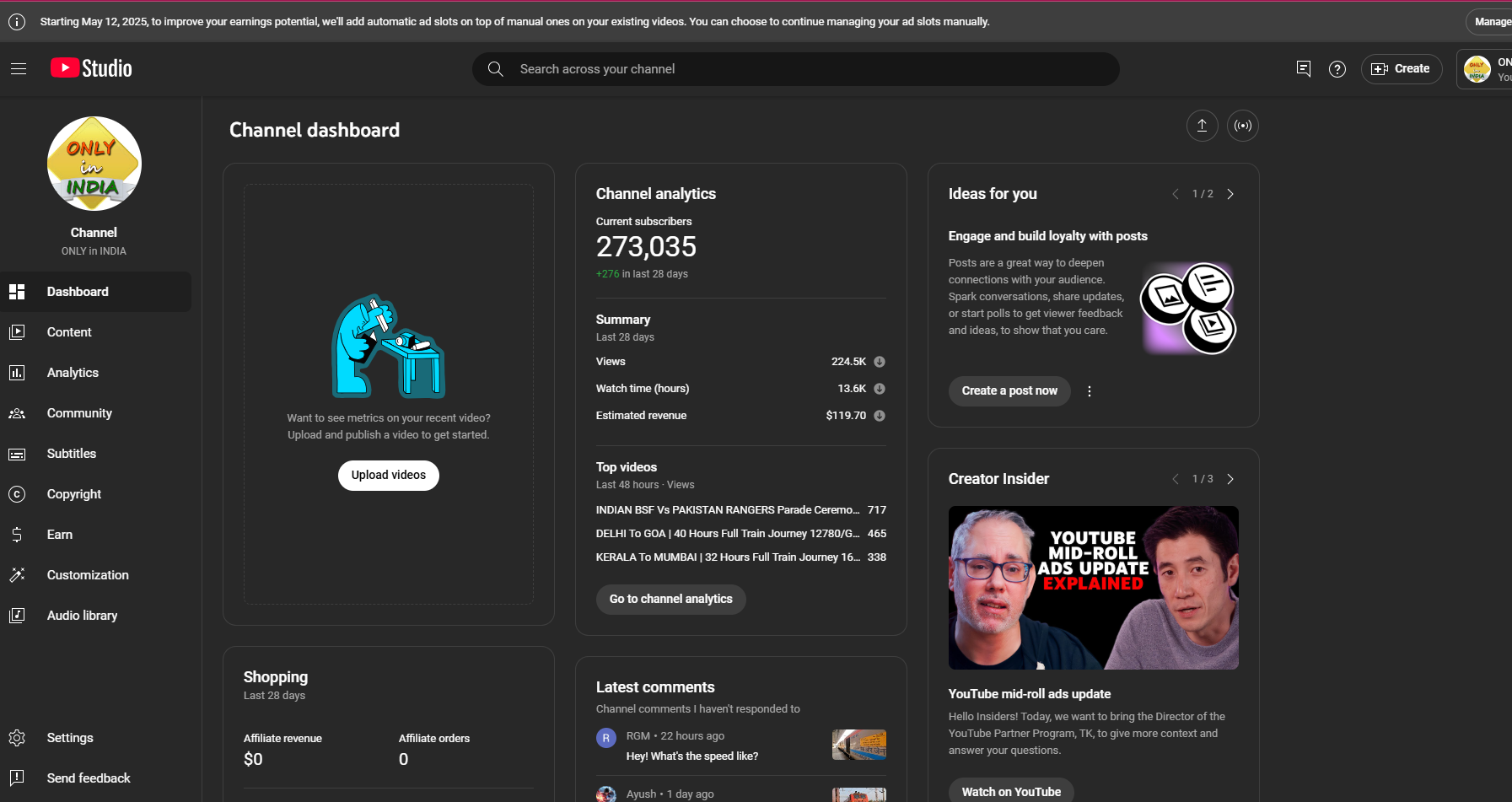Open the hamburger navigation menu
This screenshot has height=802, width=1512.
[x=19, y=68]
